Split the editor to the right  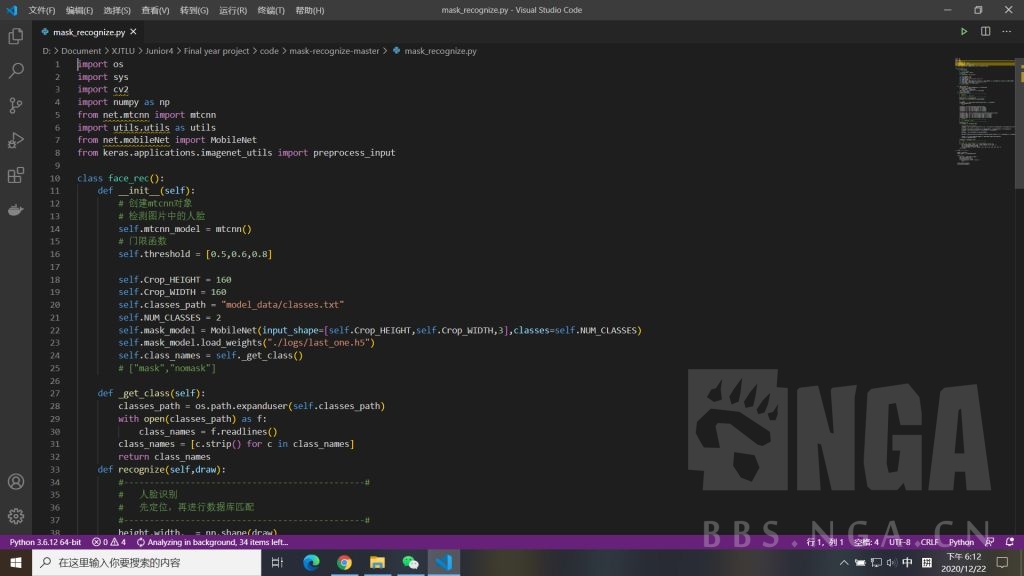coord(985,32)
